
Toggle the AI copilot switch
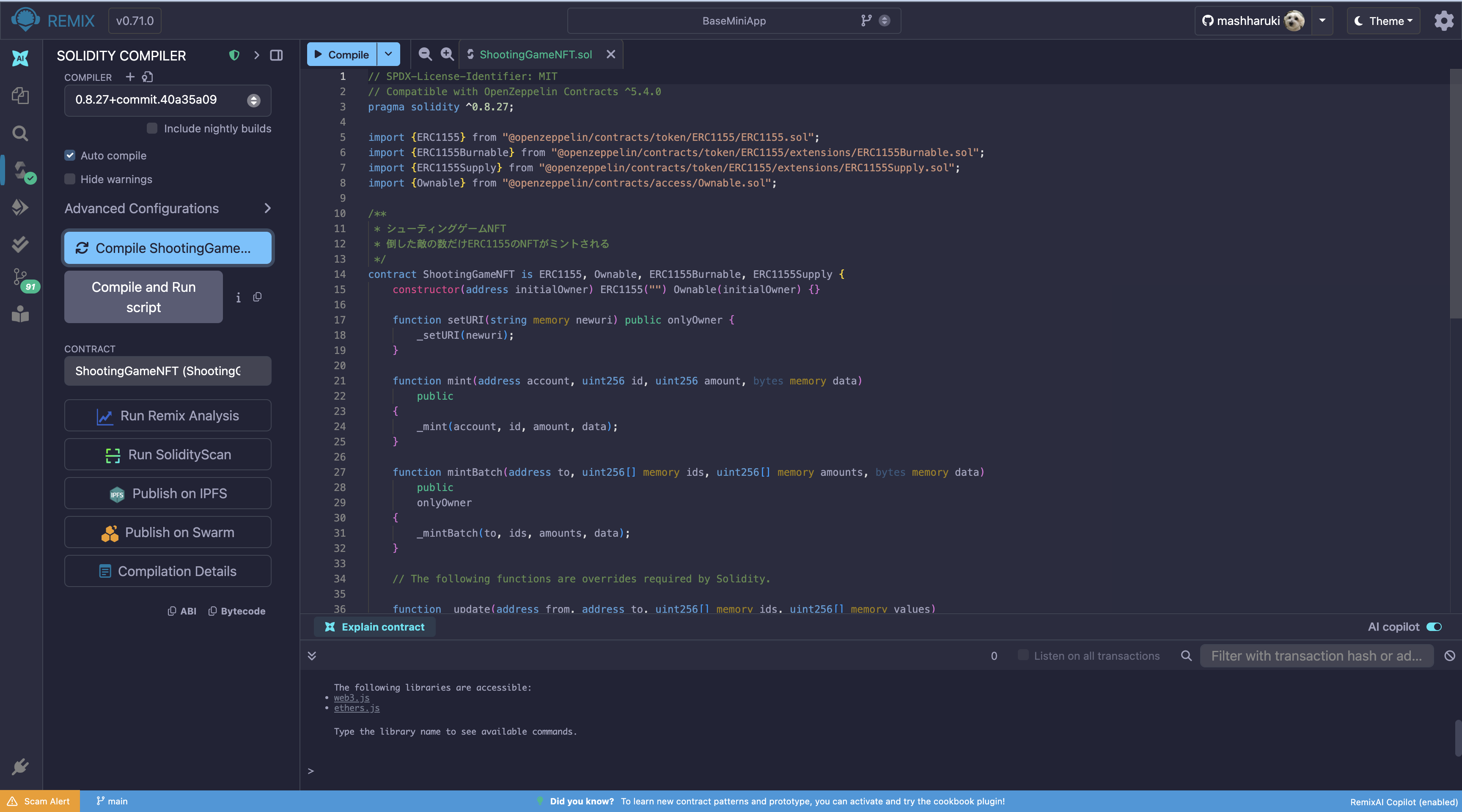[x=1434, y=626]
